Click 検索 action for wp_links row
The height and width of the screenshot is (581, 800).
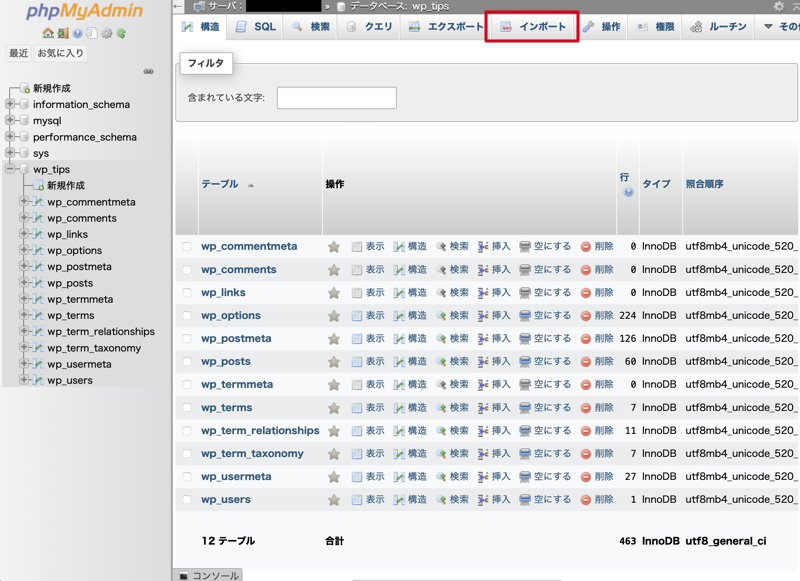pos(453,293)
